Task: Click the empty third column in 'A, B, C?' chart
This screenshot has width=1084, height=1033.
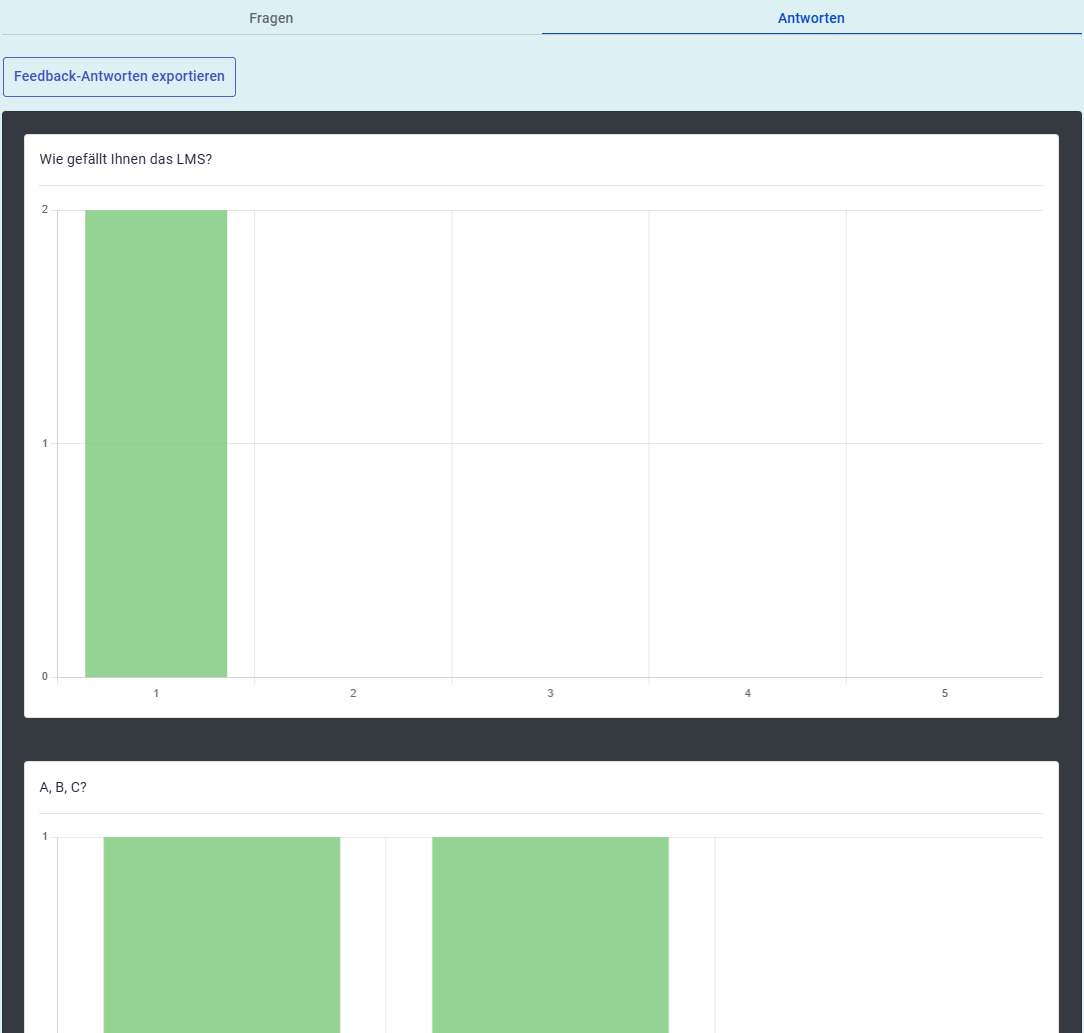Action: (878, 933)
